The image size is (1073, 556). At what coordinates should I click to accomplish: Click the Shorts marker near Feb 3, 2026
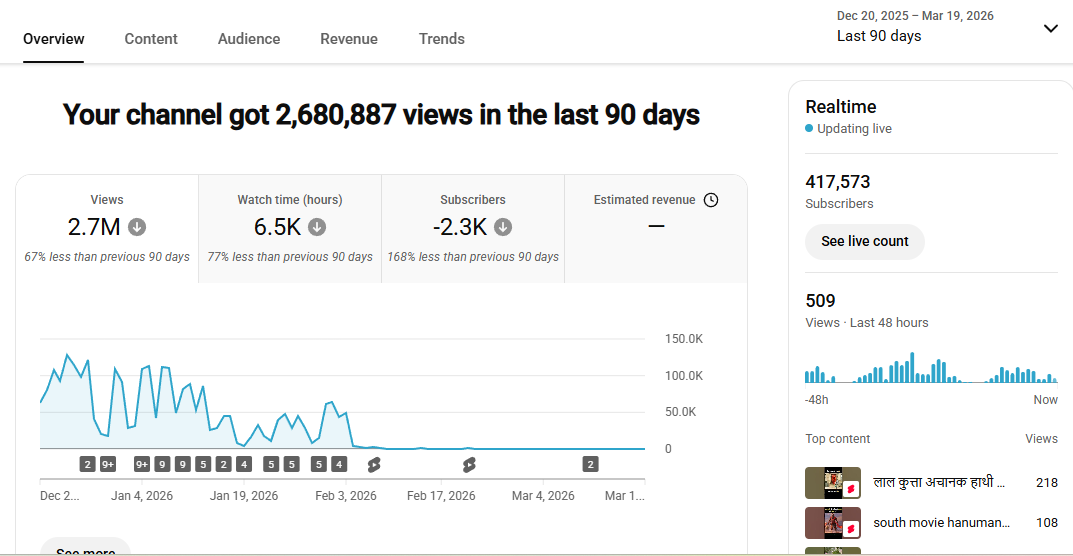pos(374,464)
